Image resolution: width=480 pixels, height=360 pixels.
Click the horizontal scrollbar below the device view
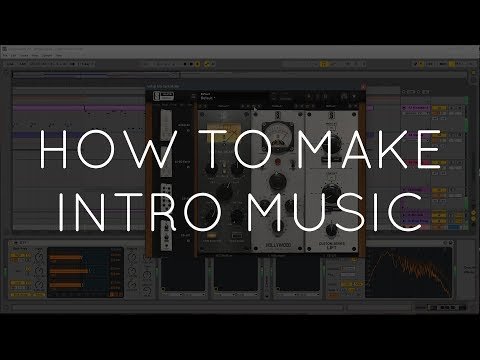177,308
